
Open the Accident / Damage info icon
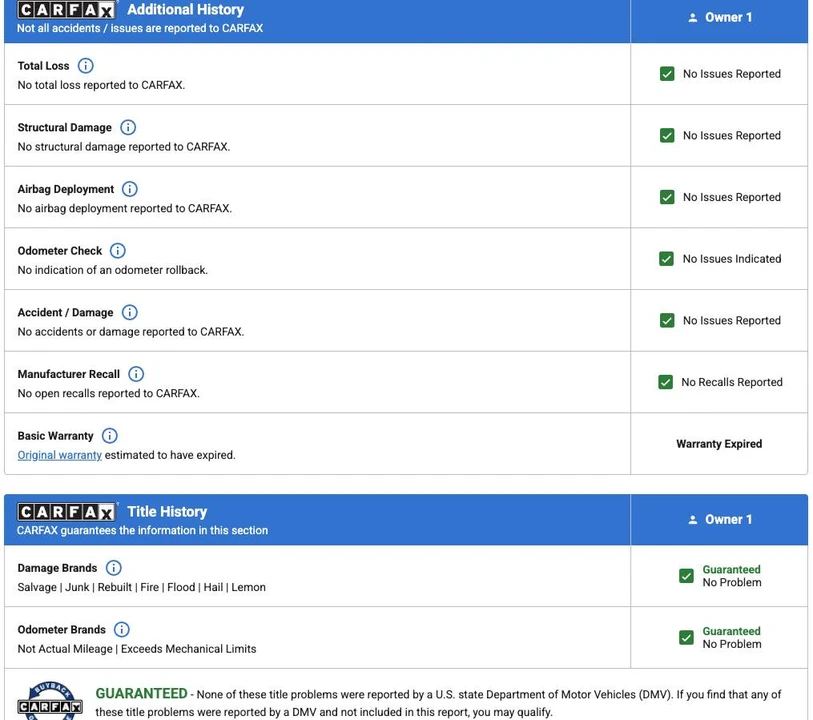(x=130, y=313)
